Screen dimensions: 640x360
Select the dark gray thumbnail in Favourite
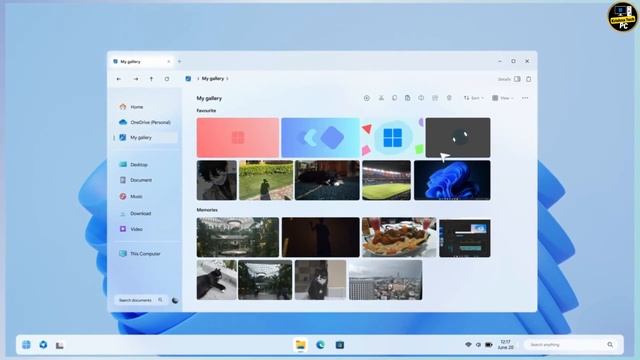pos(458,138)
